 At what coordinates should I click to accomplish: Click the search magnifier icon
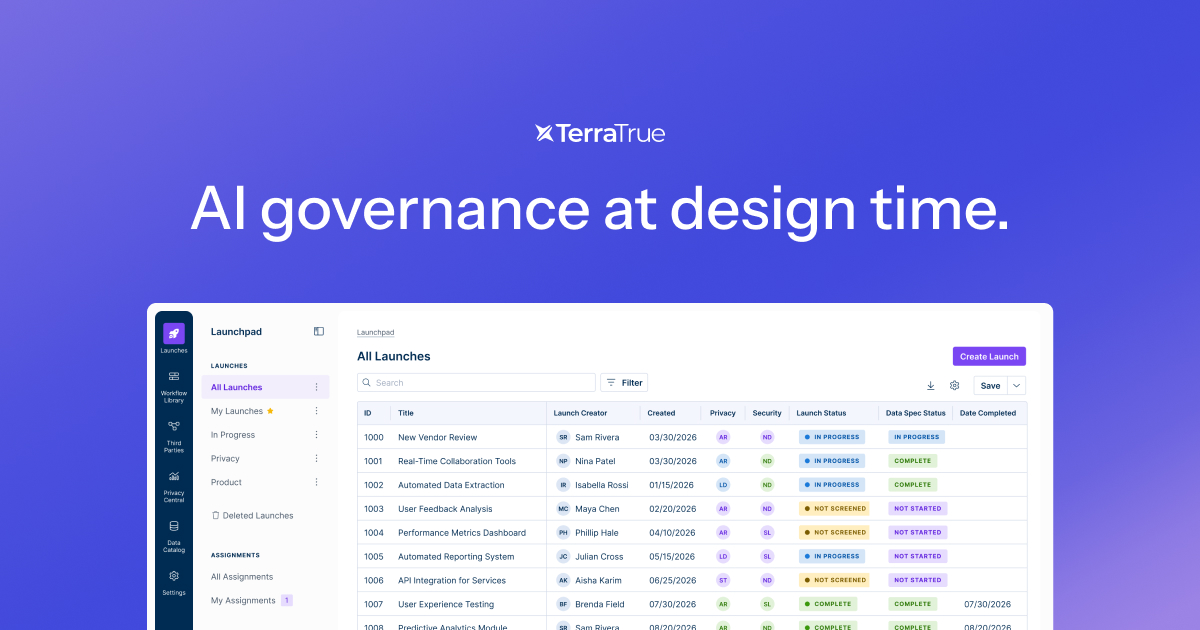(367, 383)
